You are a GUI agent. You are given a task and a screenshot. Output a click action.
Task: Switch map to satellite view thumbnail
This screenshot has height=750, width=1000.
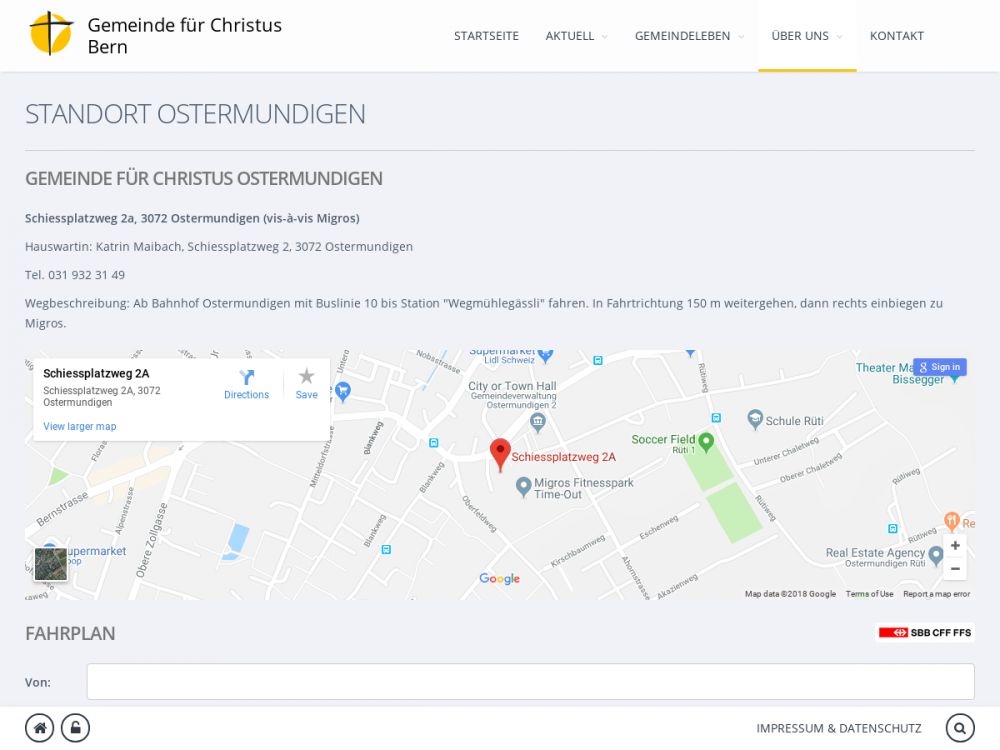[x=50, y=564]
